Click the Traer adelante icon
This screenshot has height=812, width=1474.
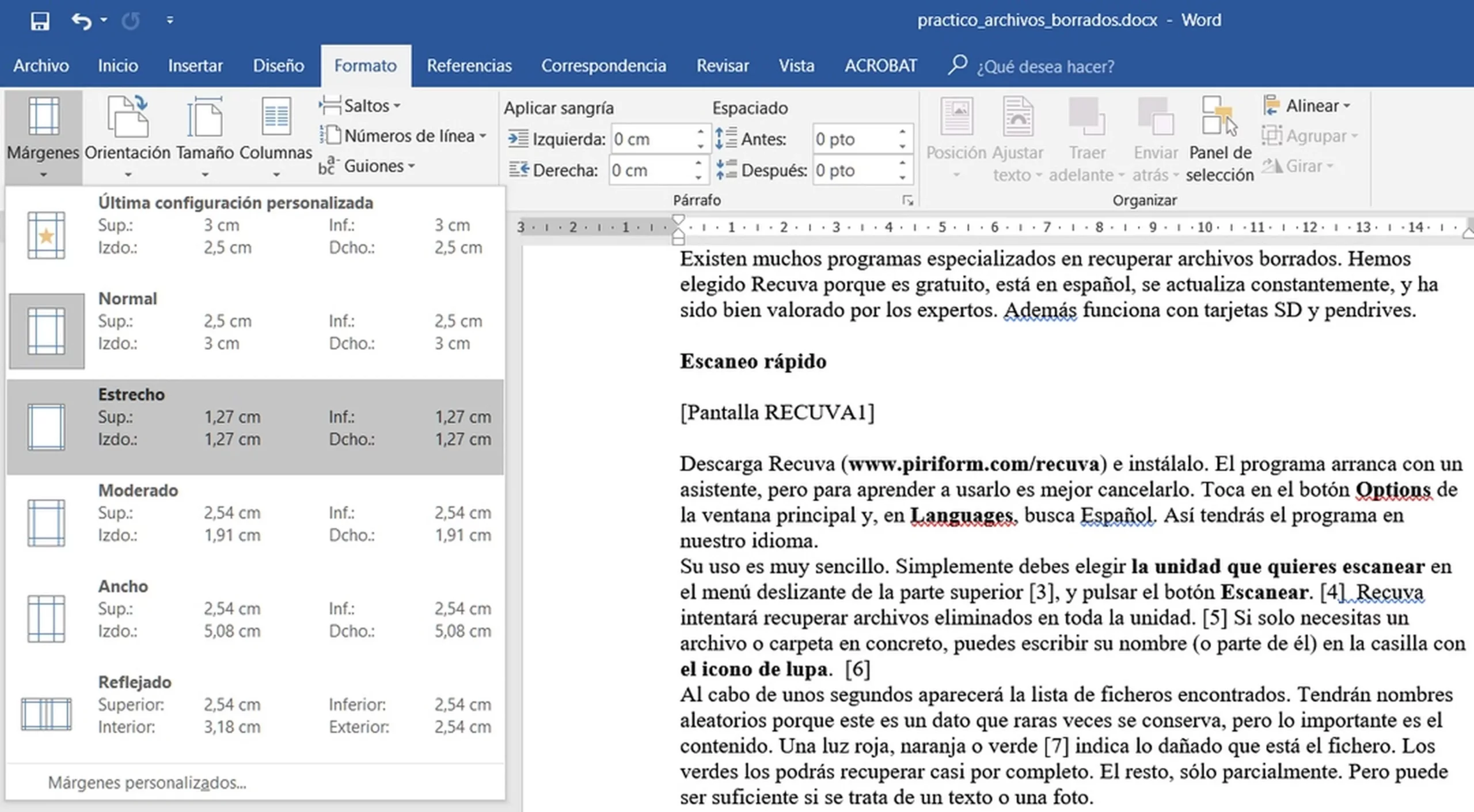tap(1086, 117)
